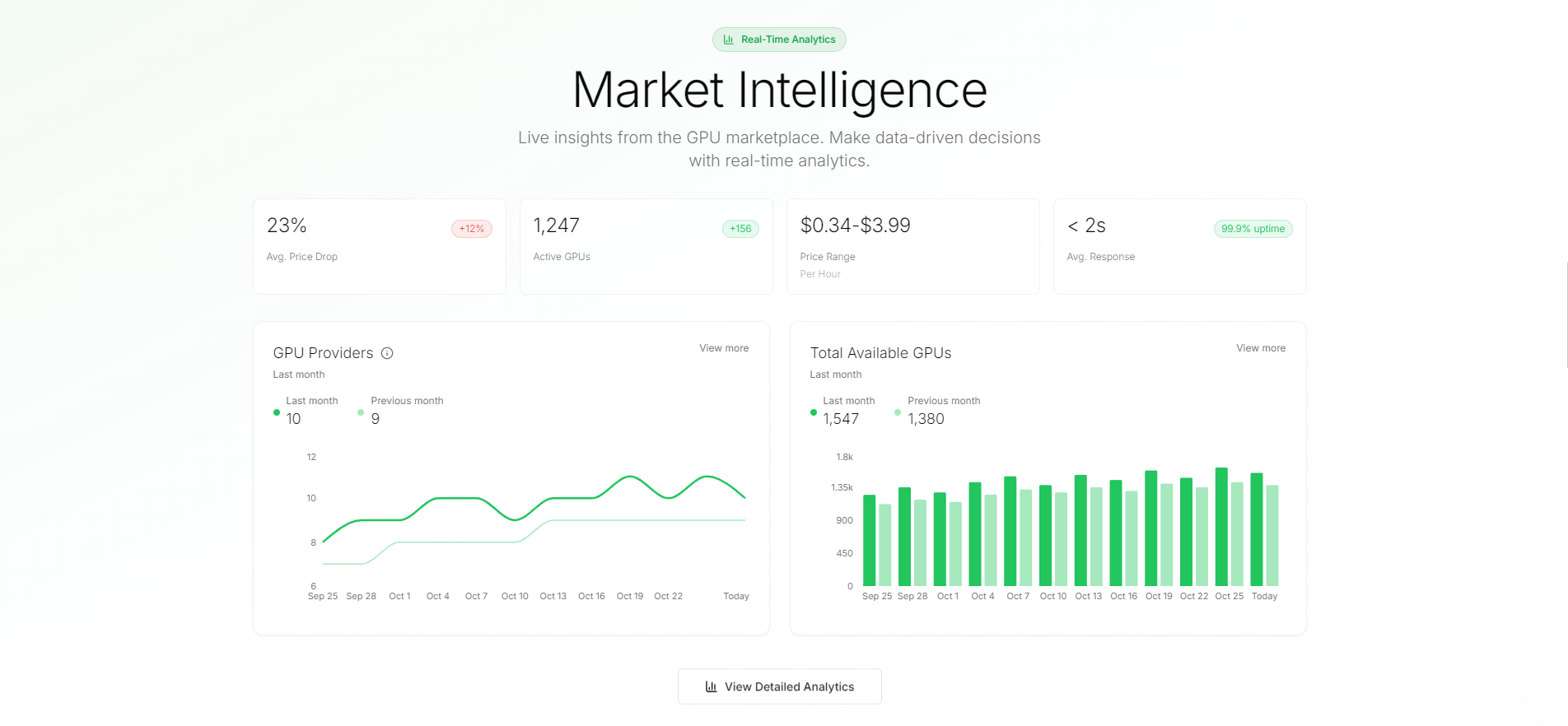Click View more on the GPU Providers chart
This screenshot has height=726, width=1568.
(x=723, y=347)
